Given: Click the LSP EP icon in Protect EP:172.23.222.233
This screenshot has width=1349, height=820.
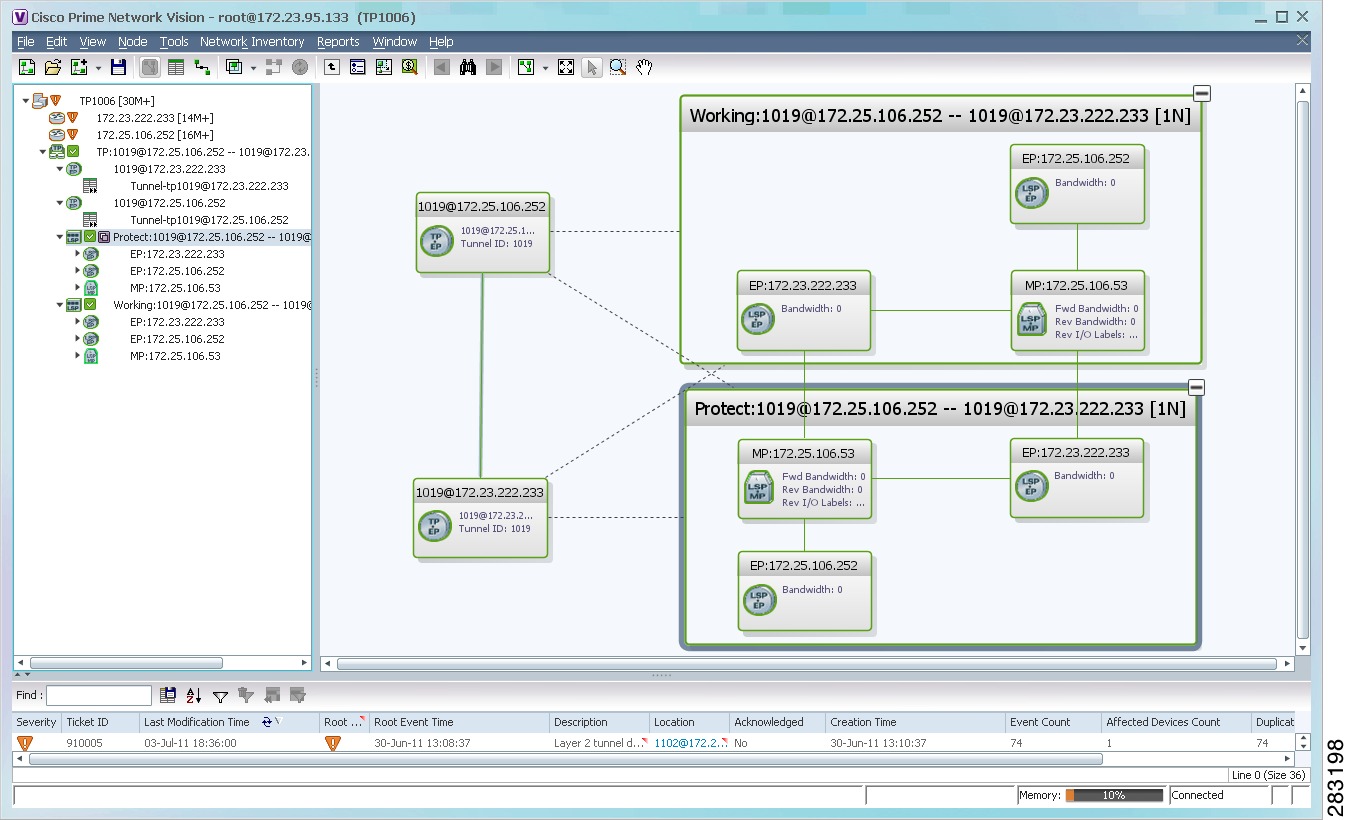Looking at the screenshot, I should 1032,486.
